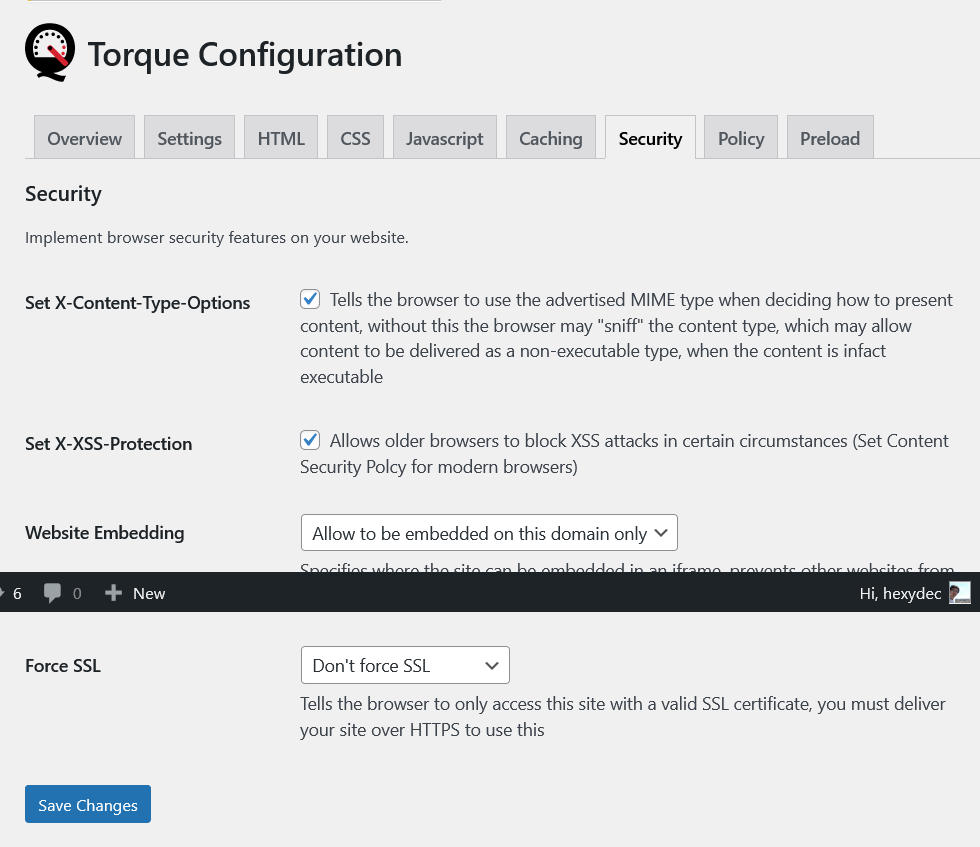980x847 pixels.
Task: Click the plus New icon in admin bar
Action: coord(113,593)
